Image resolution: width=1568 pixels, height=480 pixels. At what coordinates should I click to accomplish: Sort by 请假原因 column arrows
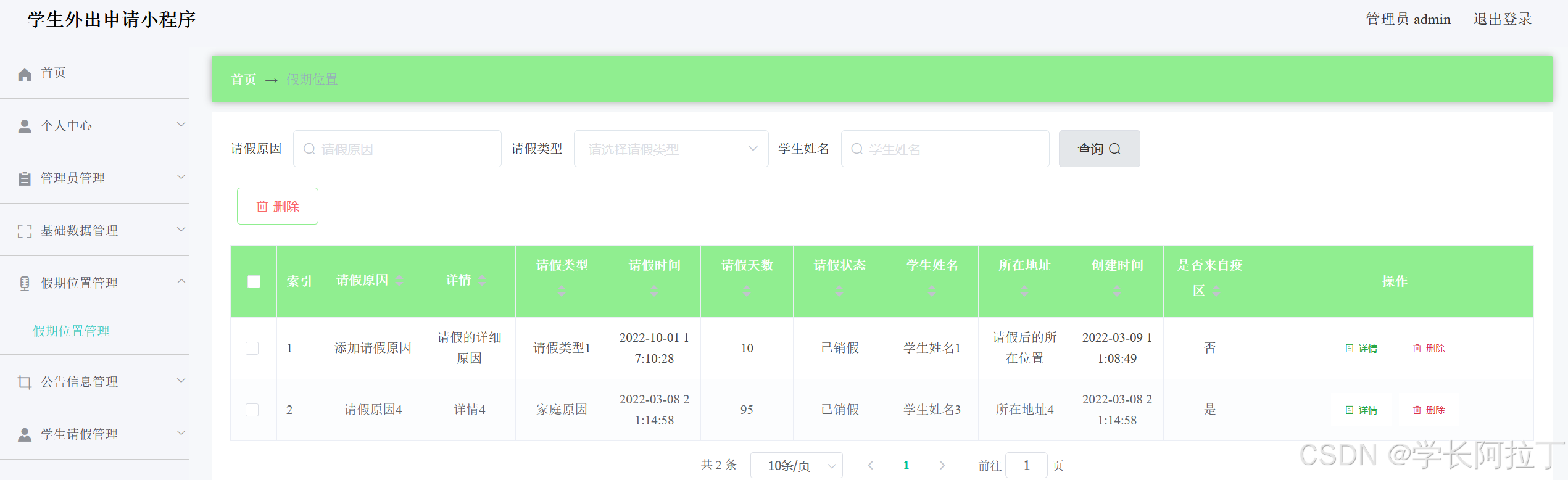(400, 280)
